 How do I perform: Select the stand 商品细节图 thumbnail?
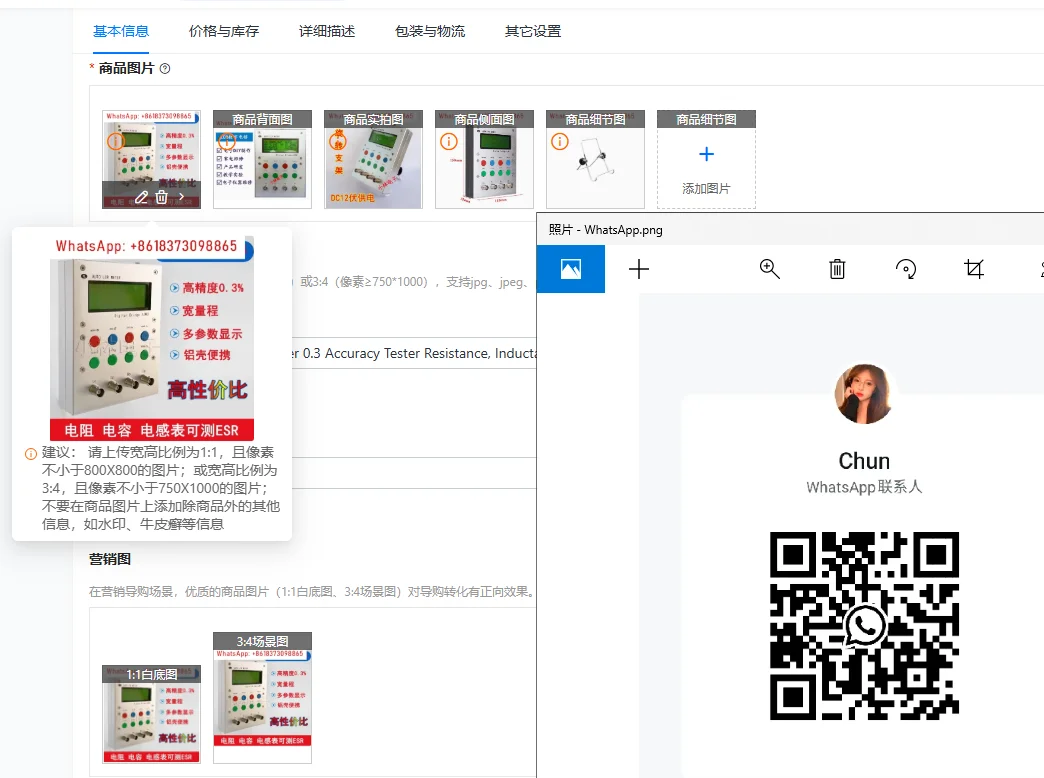point(595,159)
